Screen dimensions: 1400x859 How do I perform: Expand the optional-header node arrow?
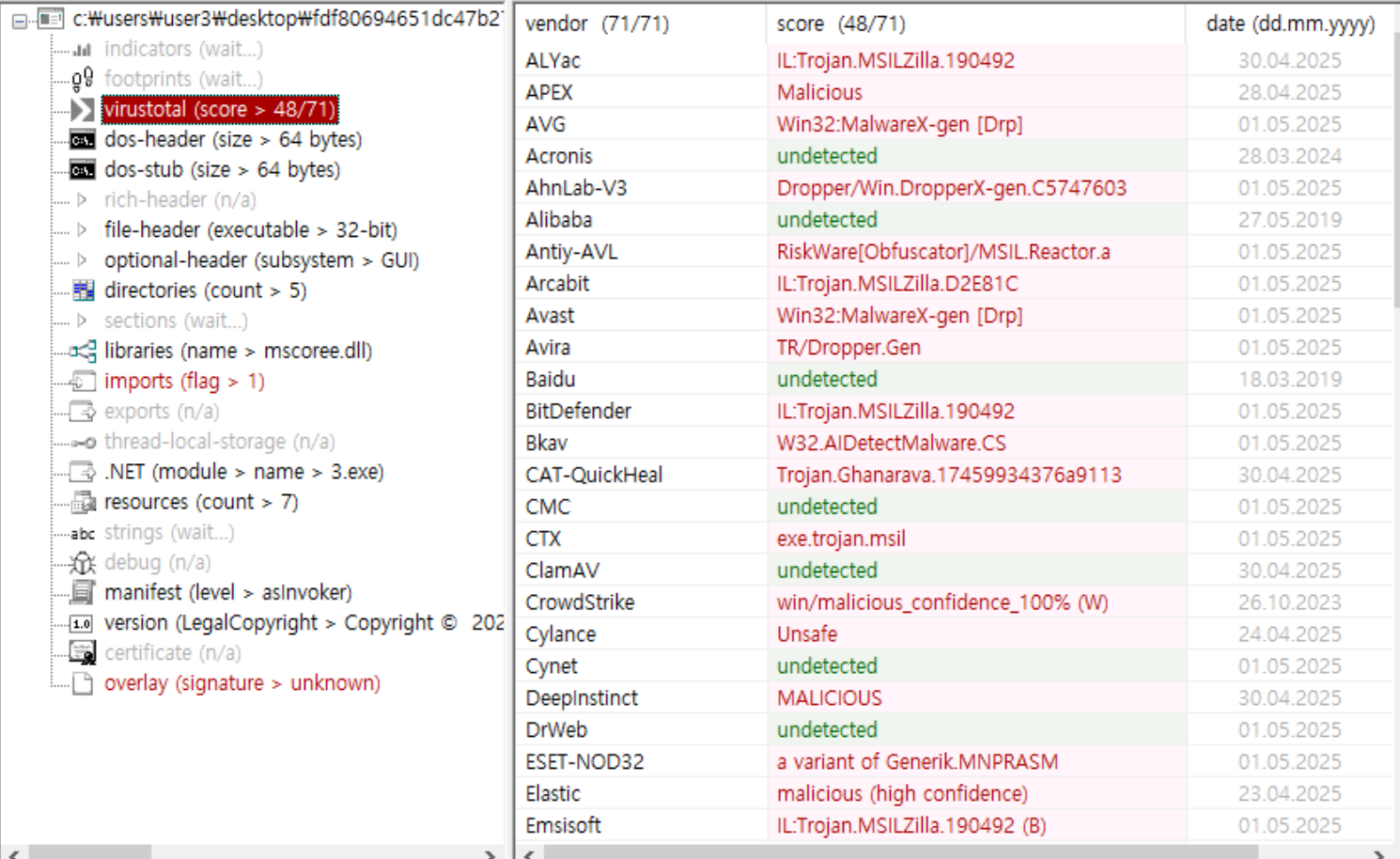(82, 260)
